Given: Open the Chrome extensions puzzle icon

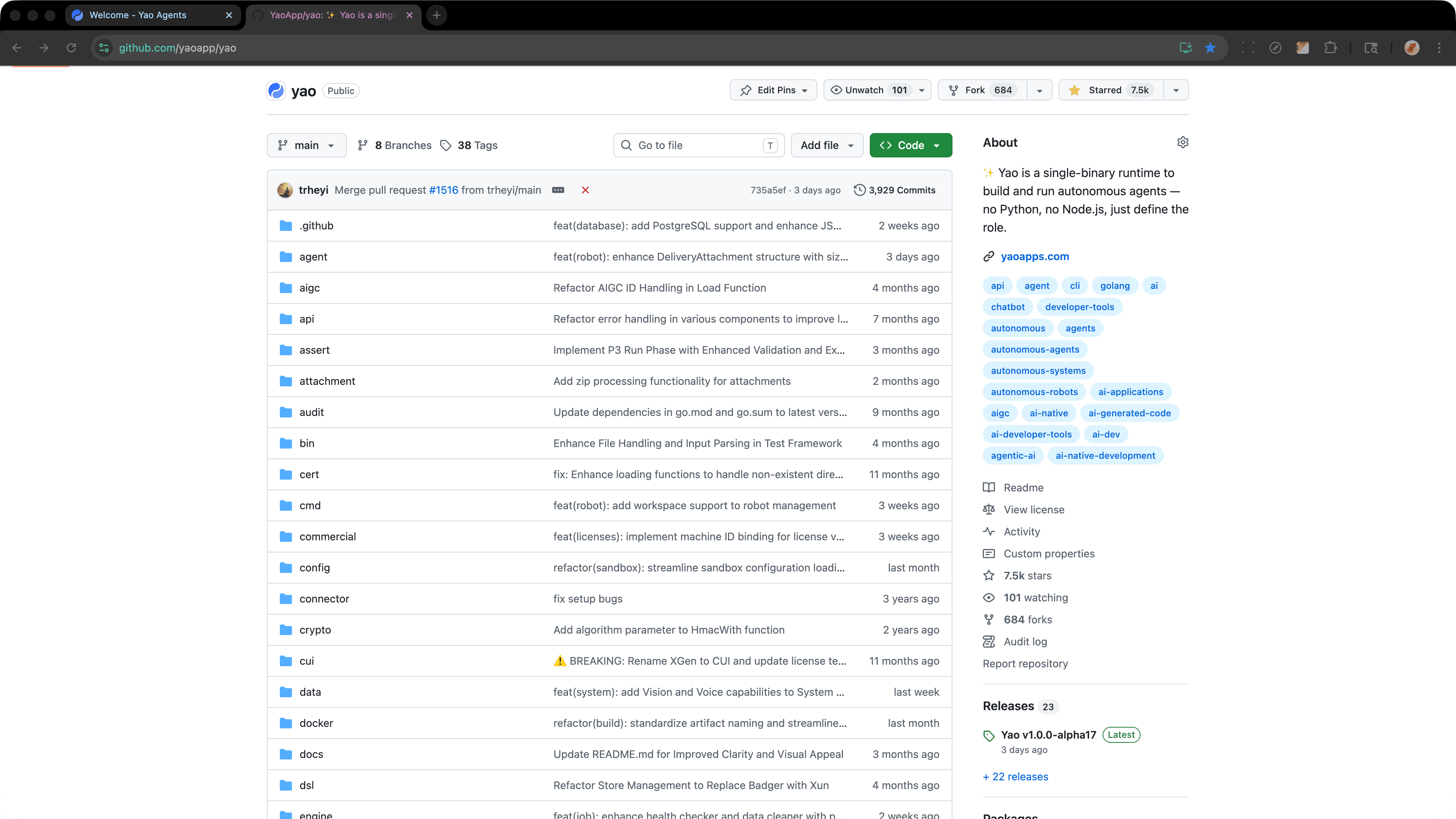Looking at the screenshot, I should (x=1330, y=48).
